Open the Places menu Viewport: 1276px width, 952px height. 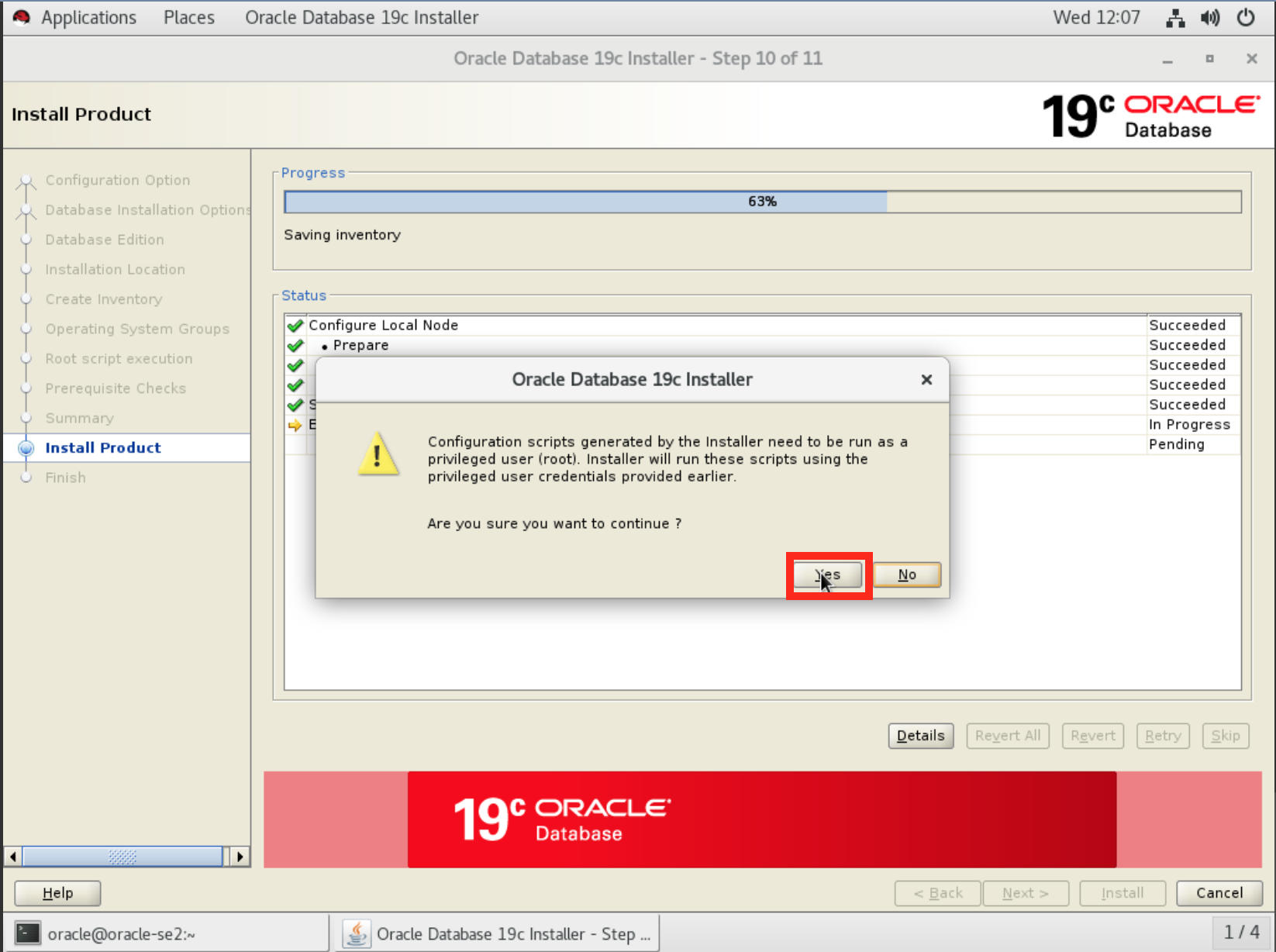189,17
